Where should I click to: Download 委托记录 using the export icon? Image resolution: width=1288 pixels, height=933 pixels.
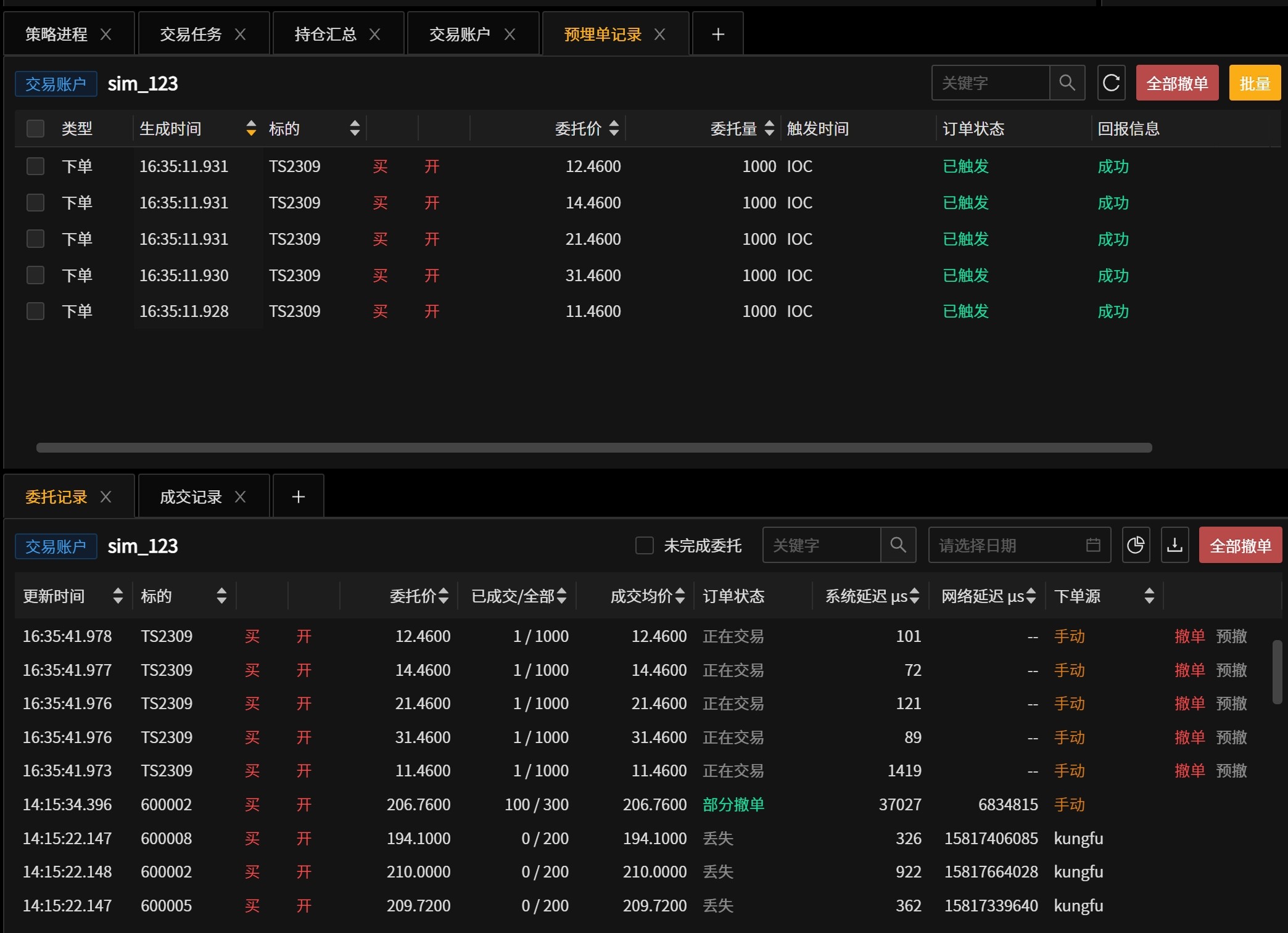tap(1174, 545)
